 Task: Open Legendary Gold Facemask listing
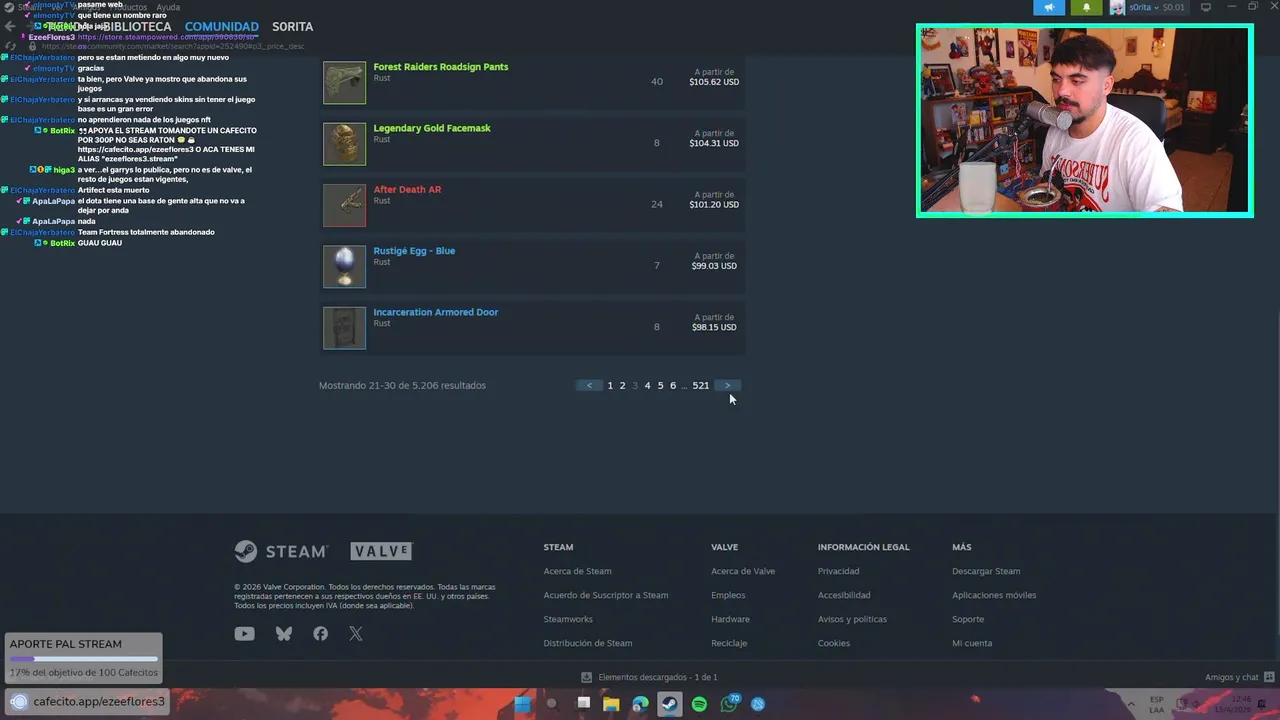pyautogui.click(x=432, y=128)
